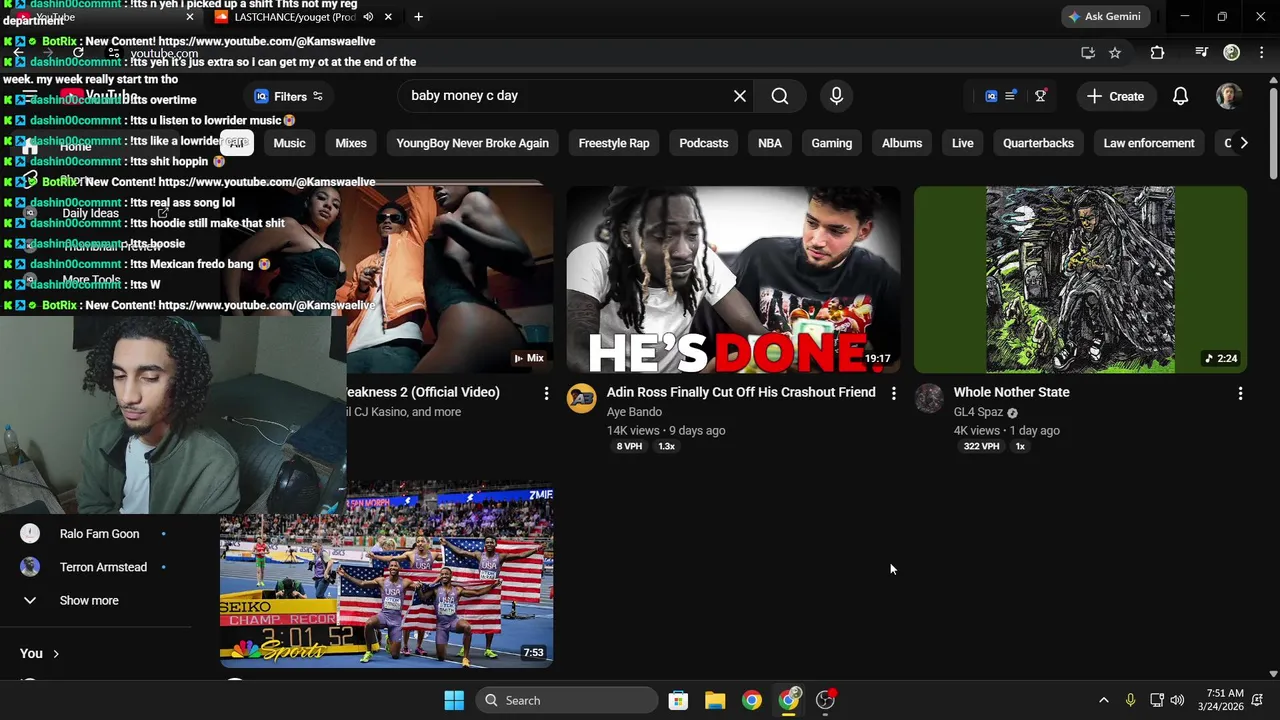Open the Chrome extensions puzzle icon

click(1157, 53)
